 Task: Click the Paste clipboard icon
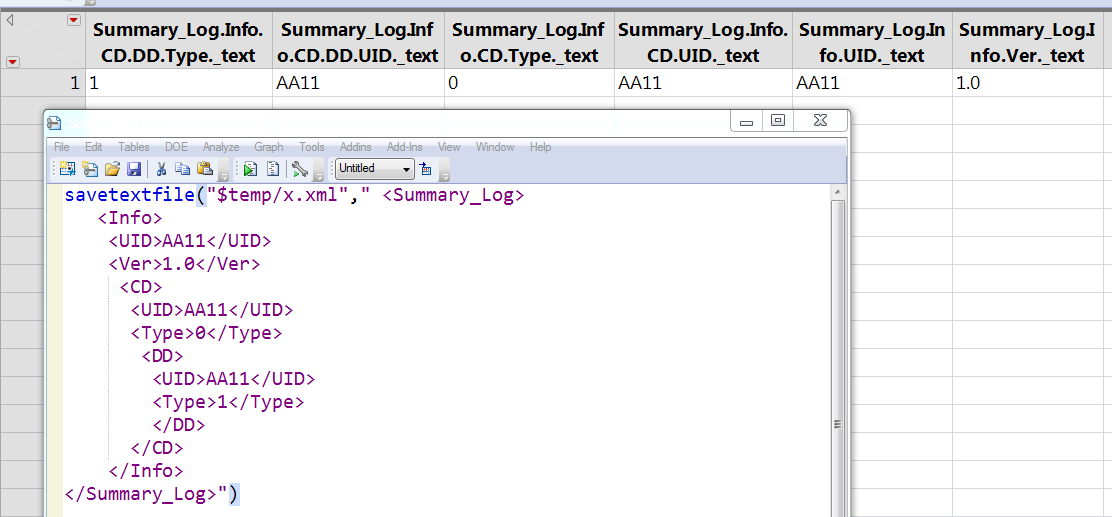point(205,169)
